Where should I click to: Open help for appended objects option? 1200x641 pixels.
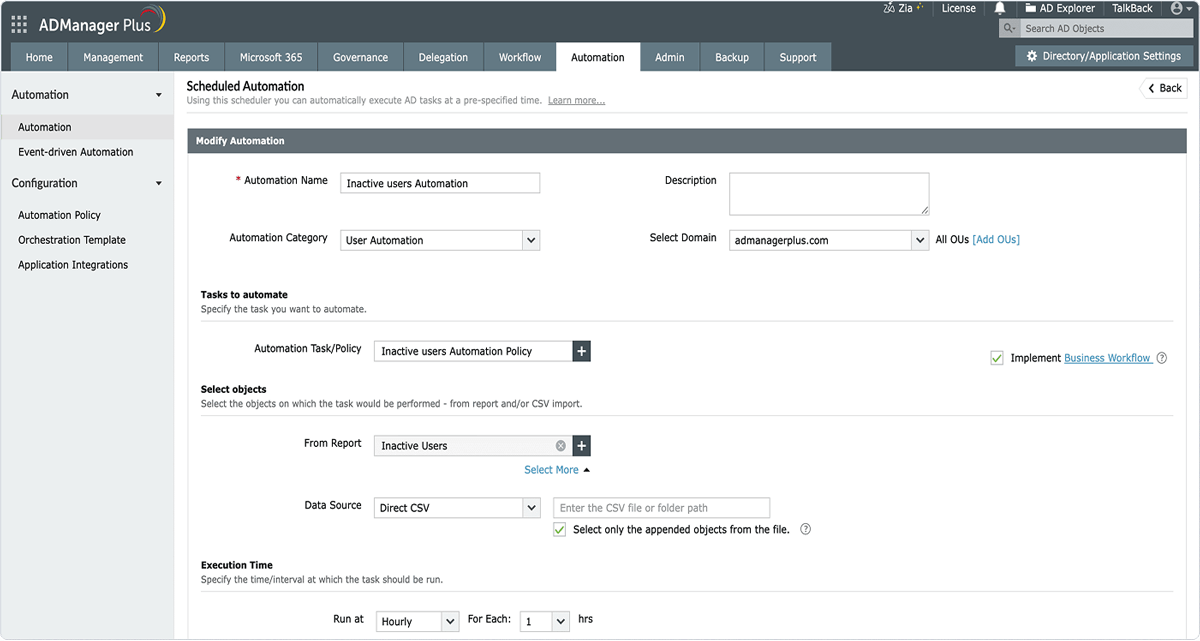pyautogui.click(x=805, y=530)
